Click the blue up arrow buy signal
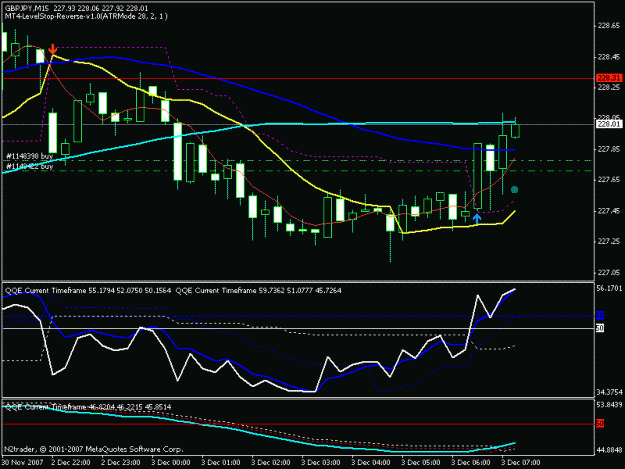 tap(477, 218)
